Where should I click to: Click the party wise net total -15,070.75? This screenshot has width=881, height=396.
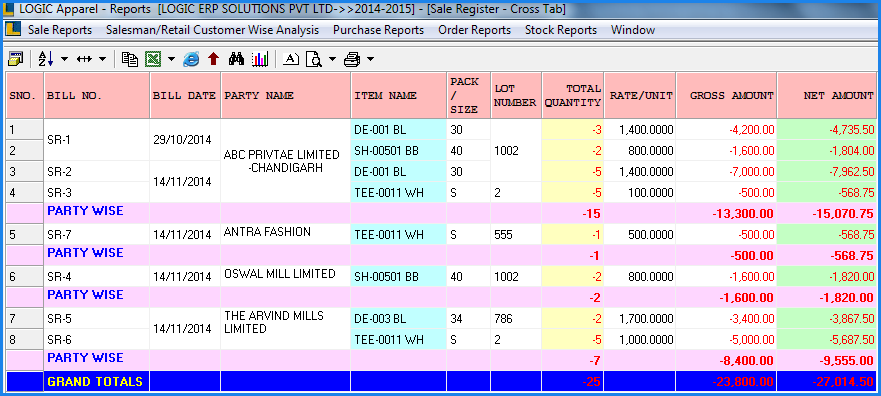coord(826,213)
